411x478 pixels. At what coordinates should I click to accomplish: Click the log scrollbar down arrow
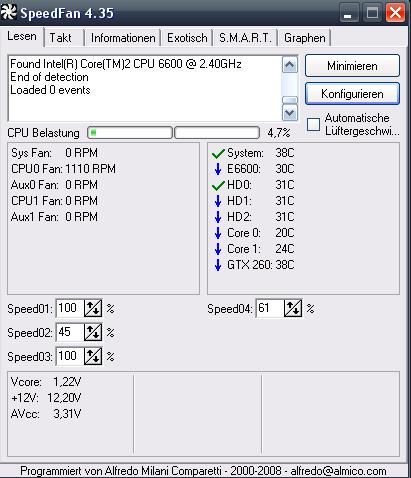click(290, 113)
